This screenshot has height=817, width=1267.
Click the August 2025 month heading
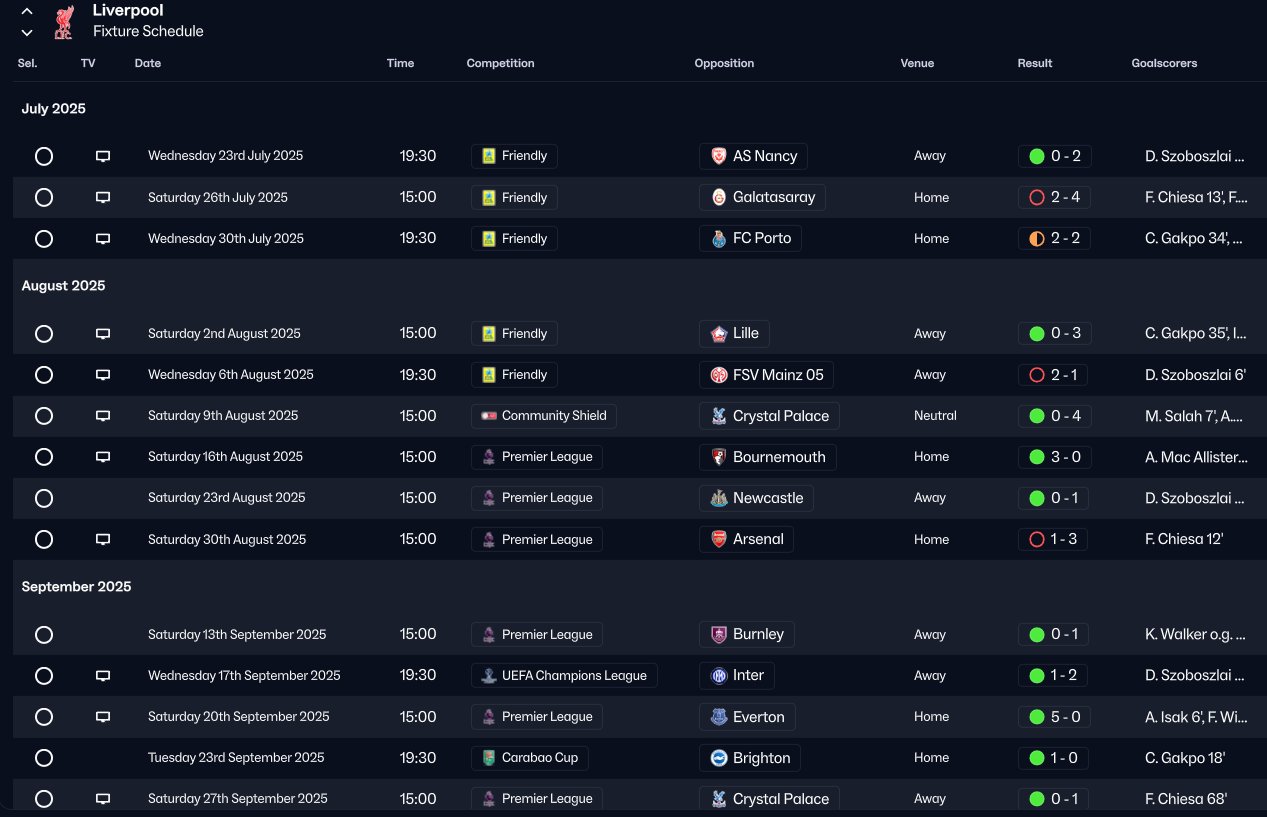coord(63,286)
